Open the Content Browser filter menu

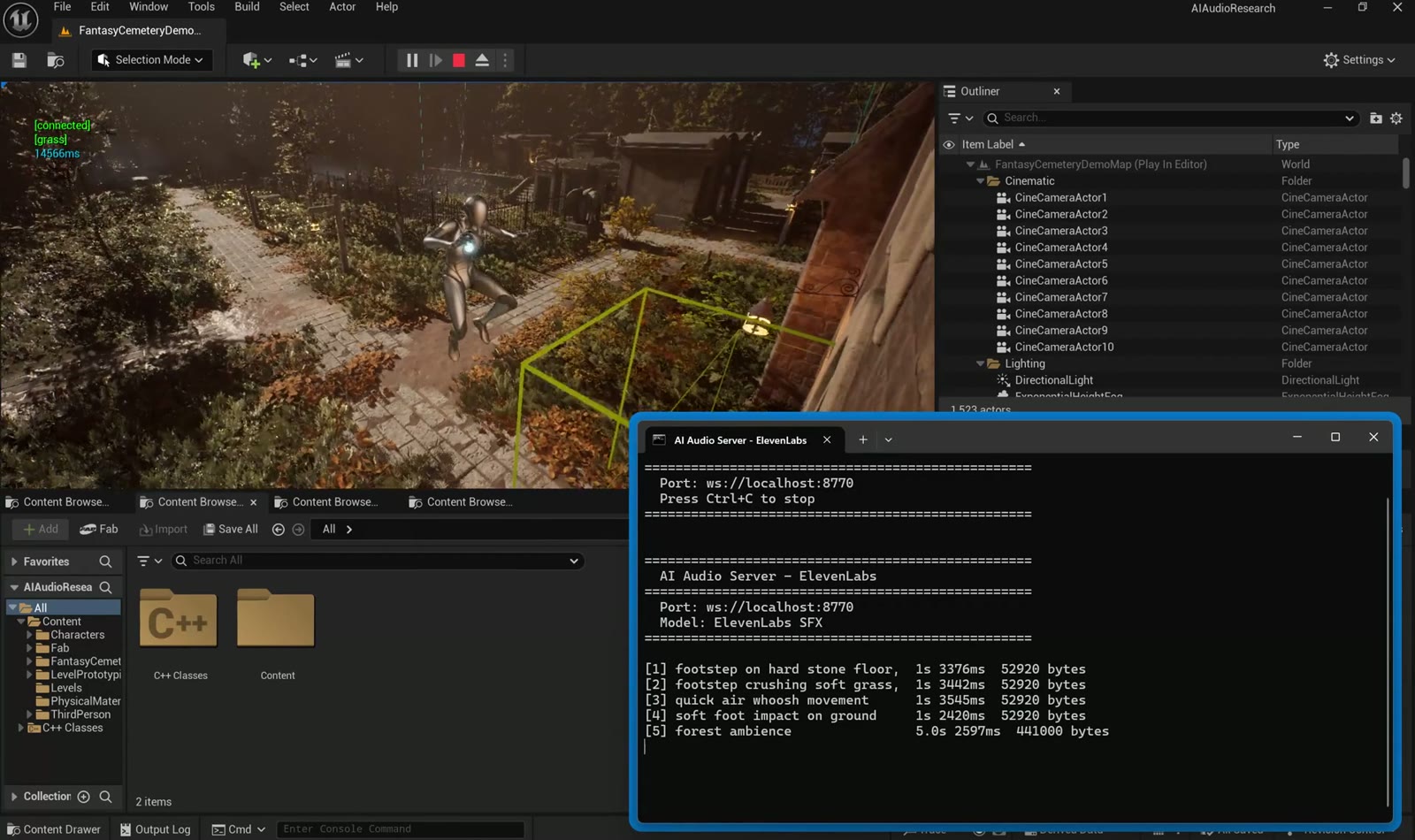click(149, 561)
